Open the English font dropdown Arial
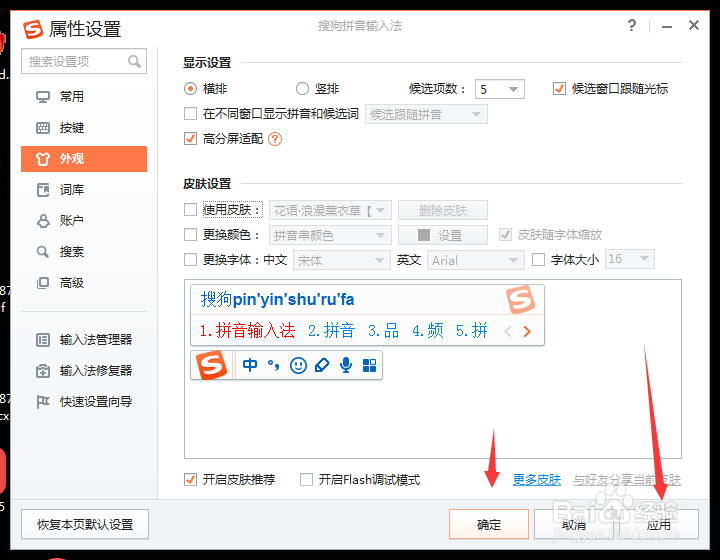Image resolution: width=720 pixels, height=560 pixels. (476, 260)
